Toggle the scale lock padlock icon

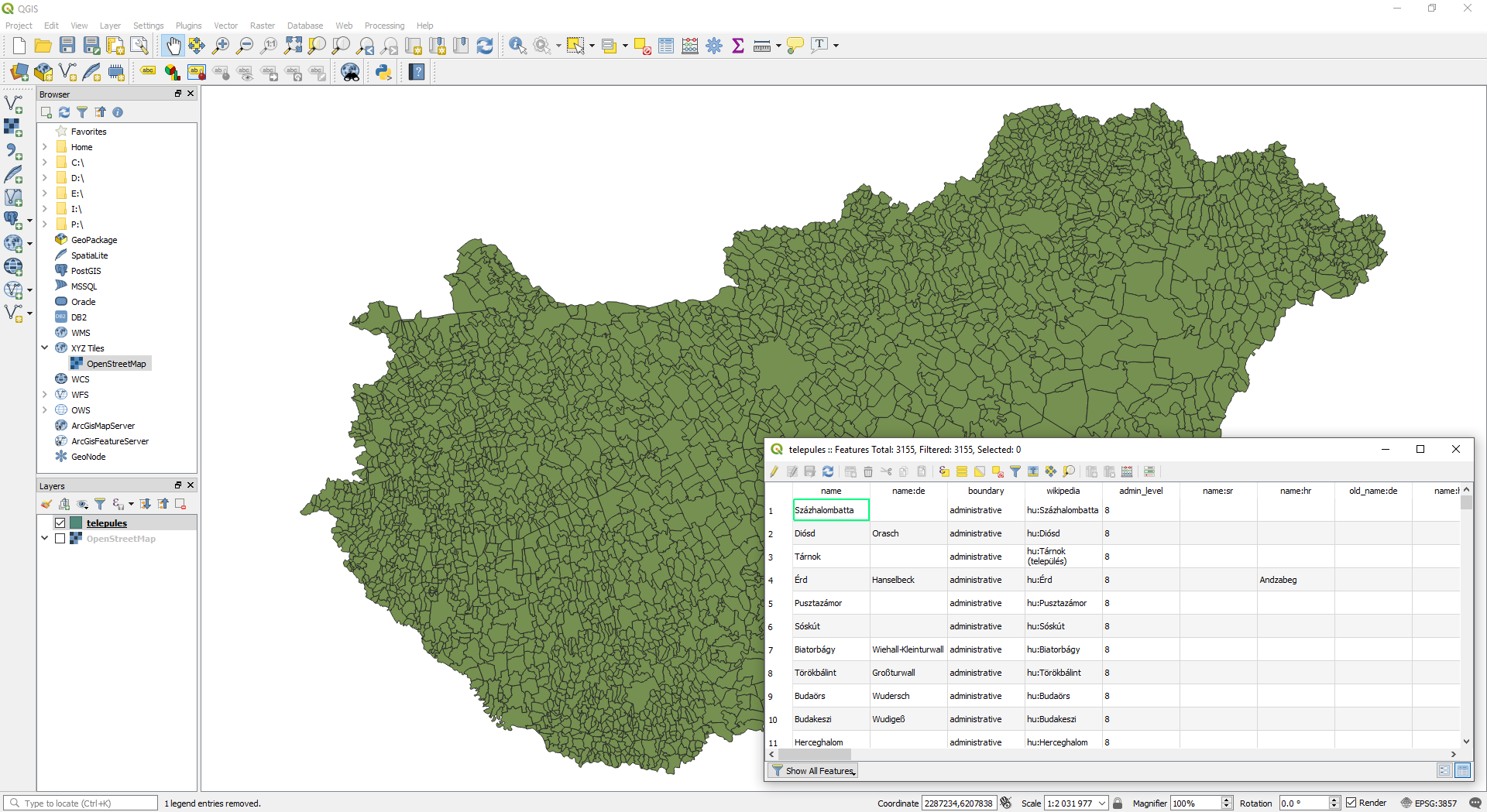(x=1118, y=803)
